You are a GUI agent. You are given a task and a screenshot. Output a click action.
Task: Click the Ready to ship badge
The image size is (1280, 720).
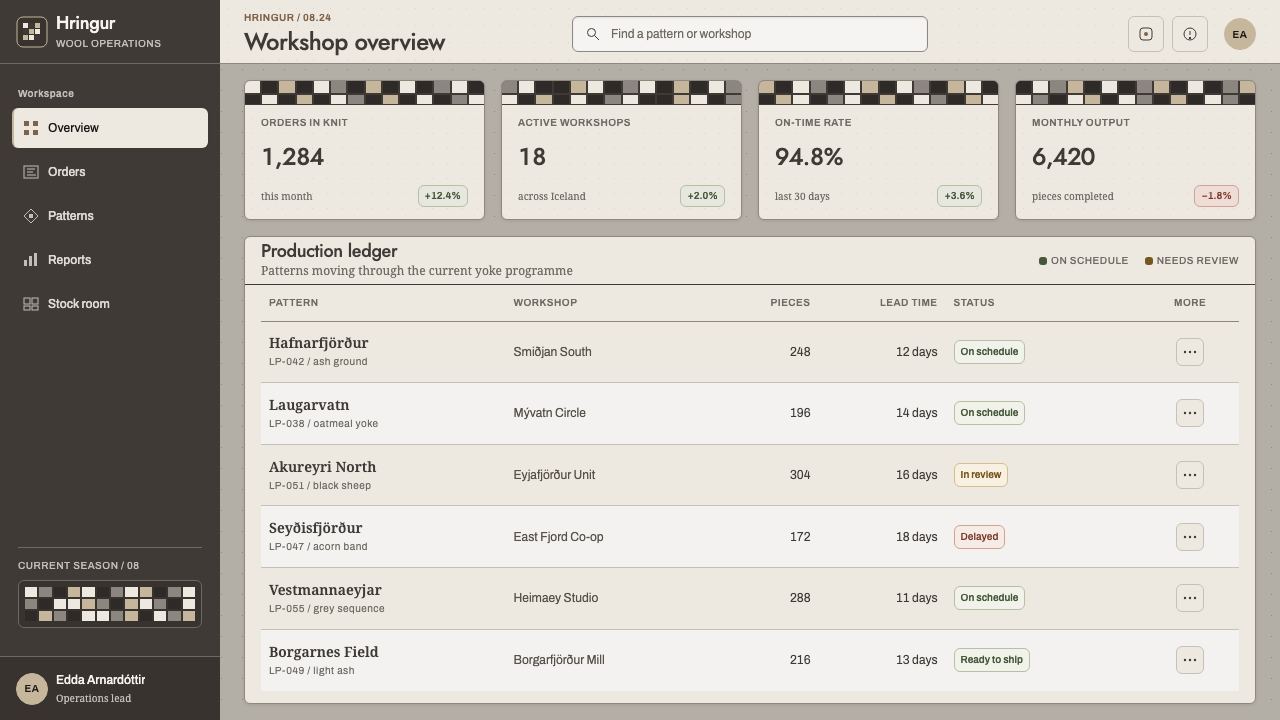tap(991, 660)
